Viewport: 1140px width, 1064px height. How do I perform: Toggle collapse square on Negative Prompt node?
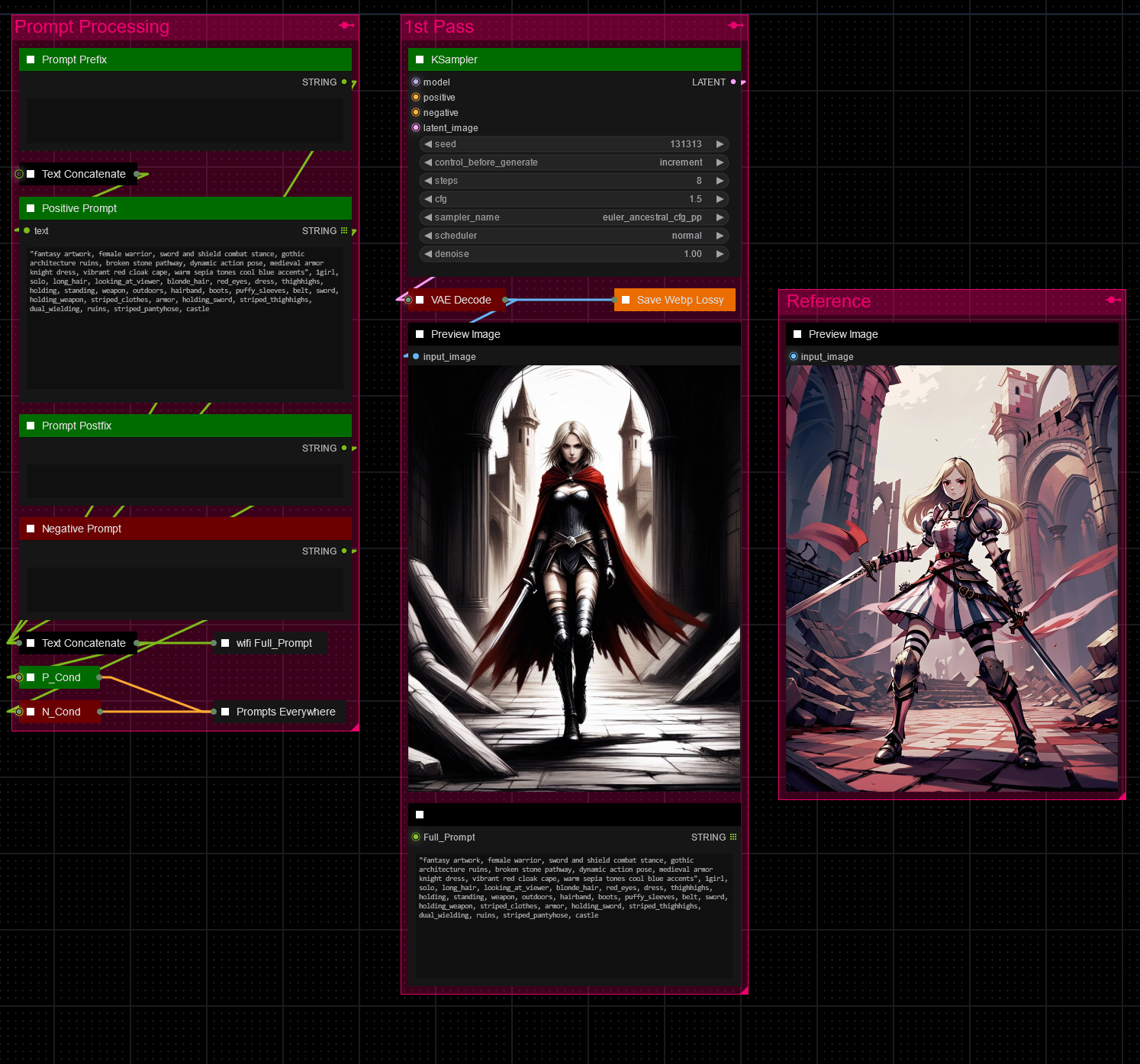[31, 529]
